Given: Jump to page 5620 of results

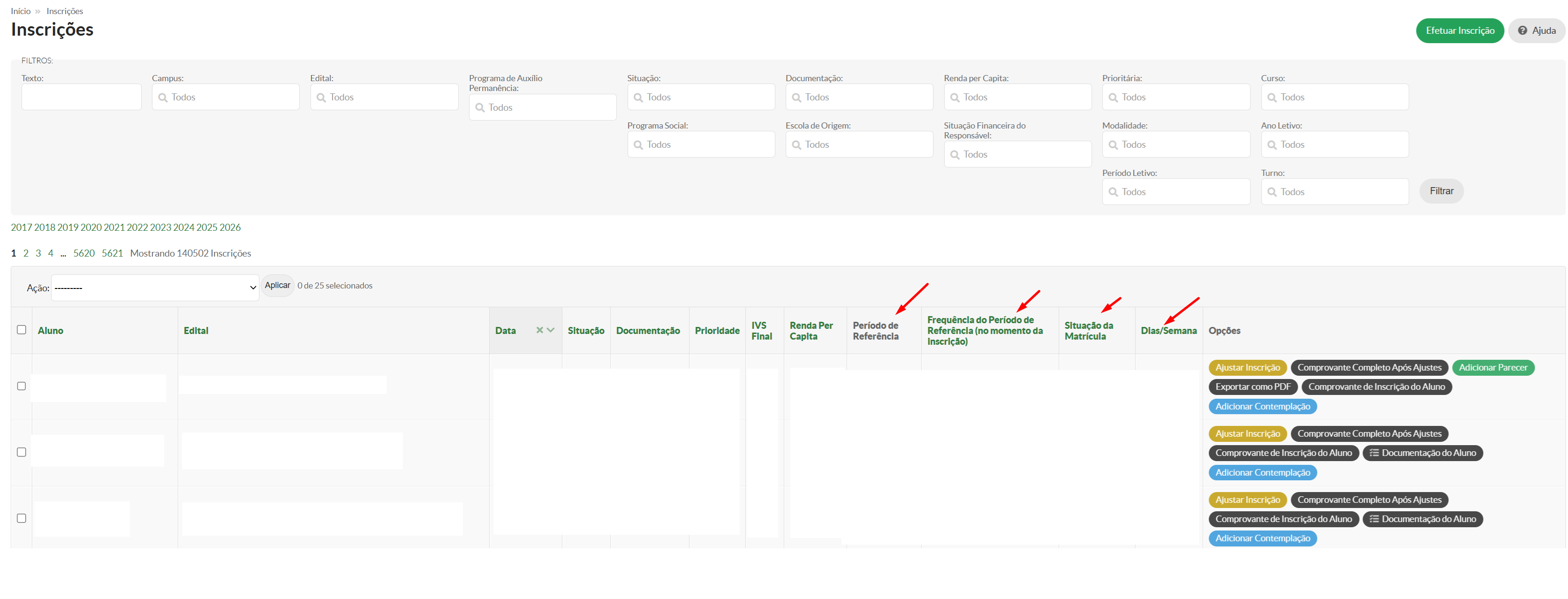Looking at the screenshot, I should pyautogui.click(x=84, y=253).
